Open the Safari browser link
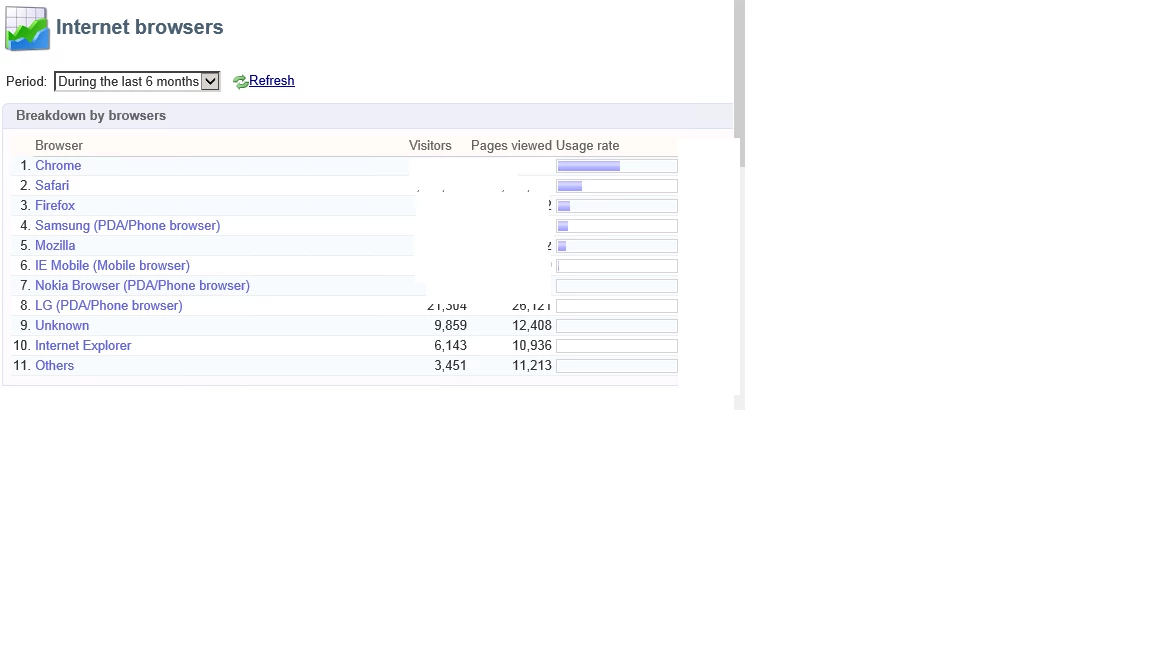 pyautogui.click(x=52, y=186)
